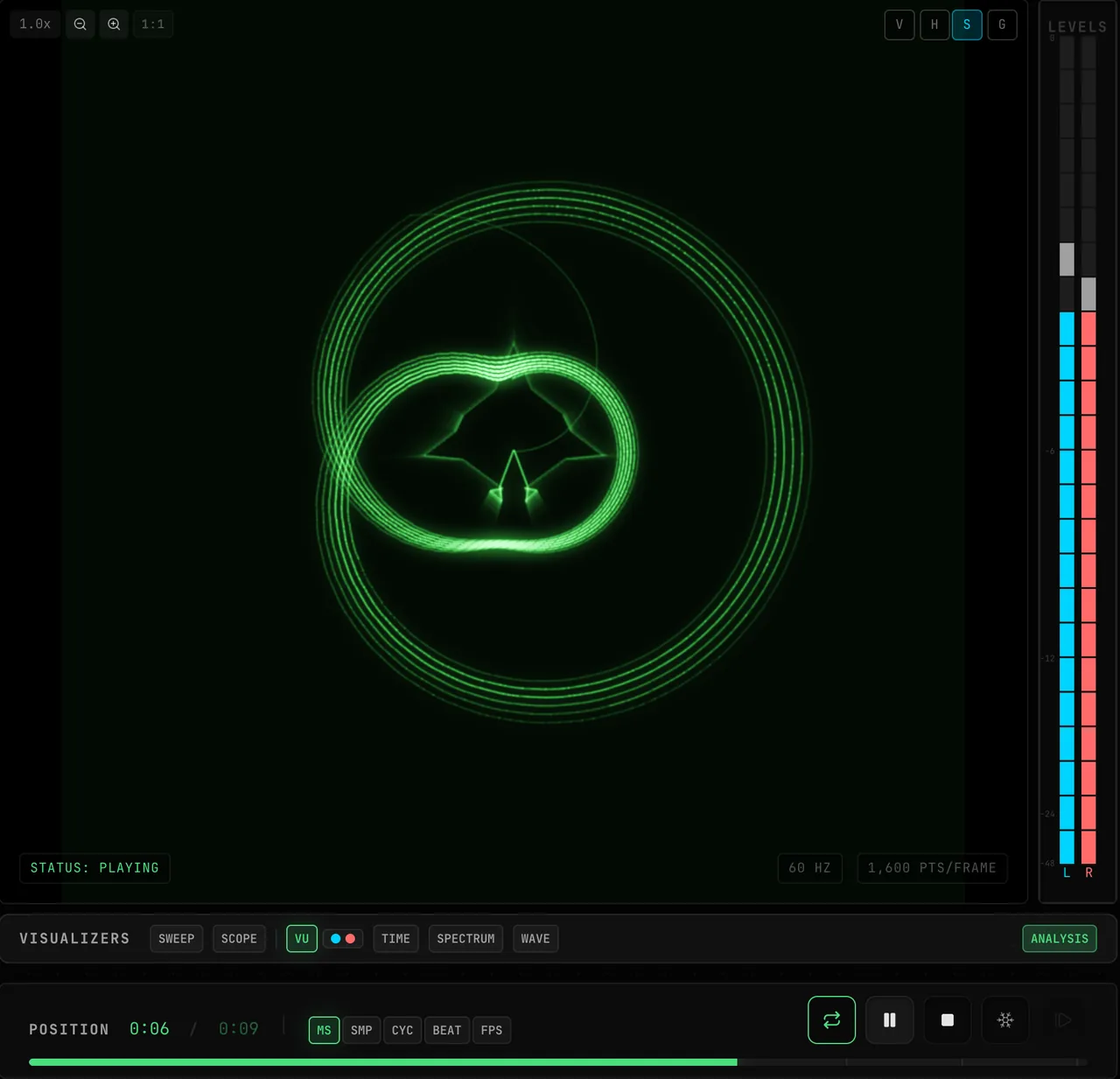Screen dimensions: 1120x1079
Task: Toggle the H display mode button
Action: (934, 25)
